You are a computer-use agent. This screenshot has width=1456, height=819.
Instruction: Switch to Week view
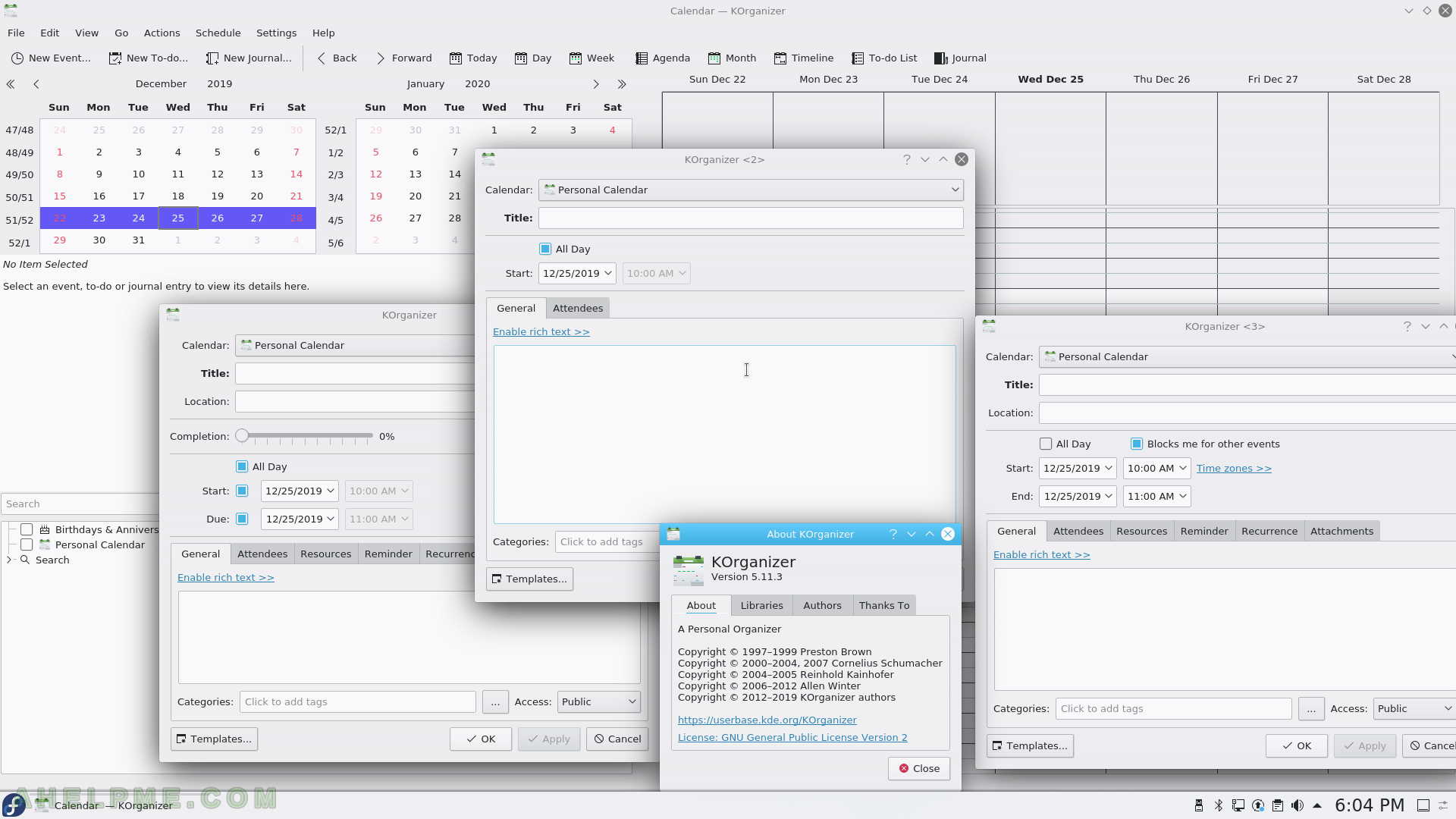coord(591,58)
